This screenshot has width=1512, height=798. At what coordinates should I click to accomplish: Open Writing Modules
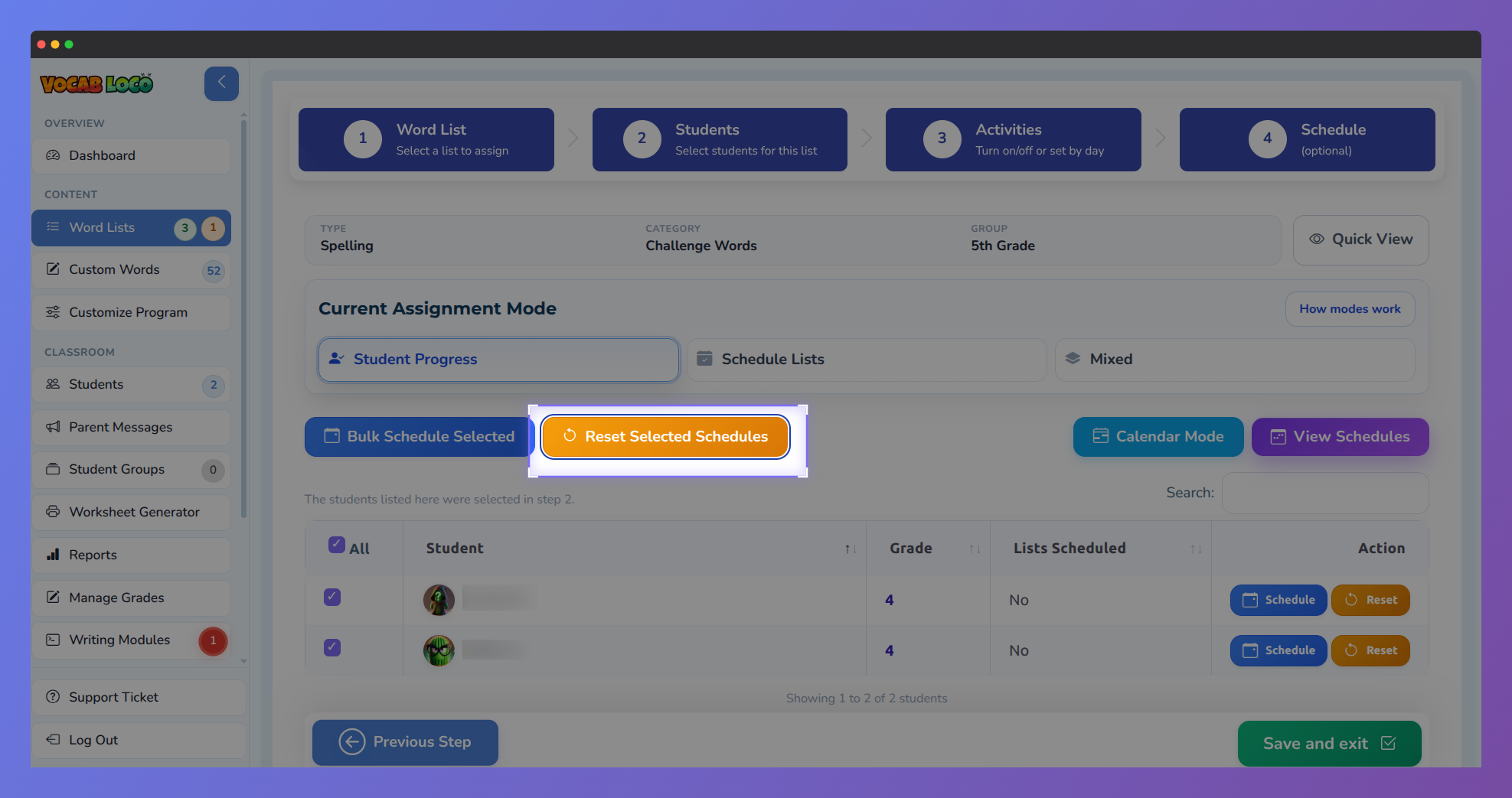point(131,640)
